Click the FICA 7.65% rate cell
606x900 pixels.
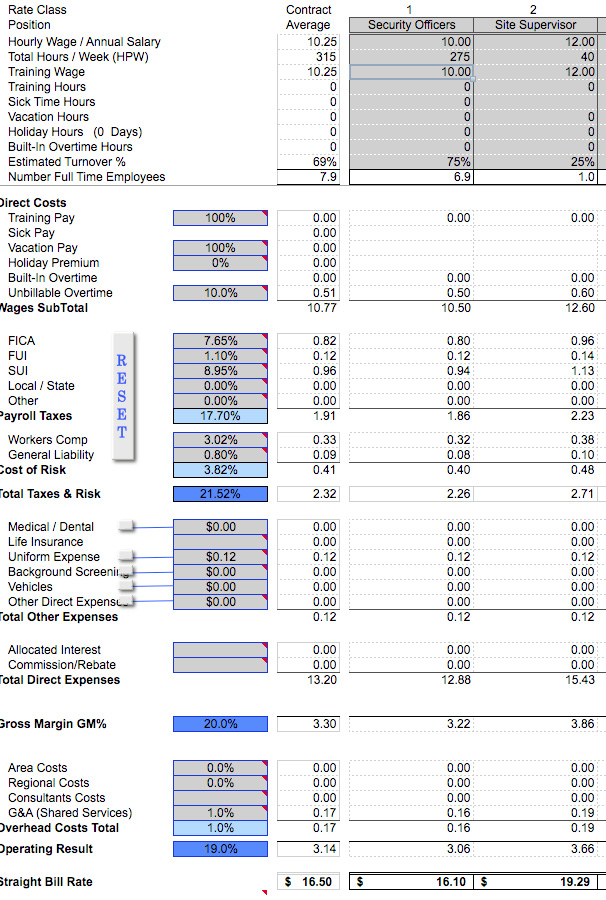[x=220, y=341]
